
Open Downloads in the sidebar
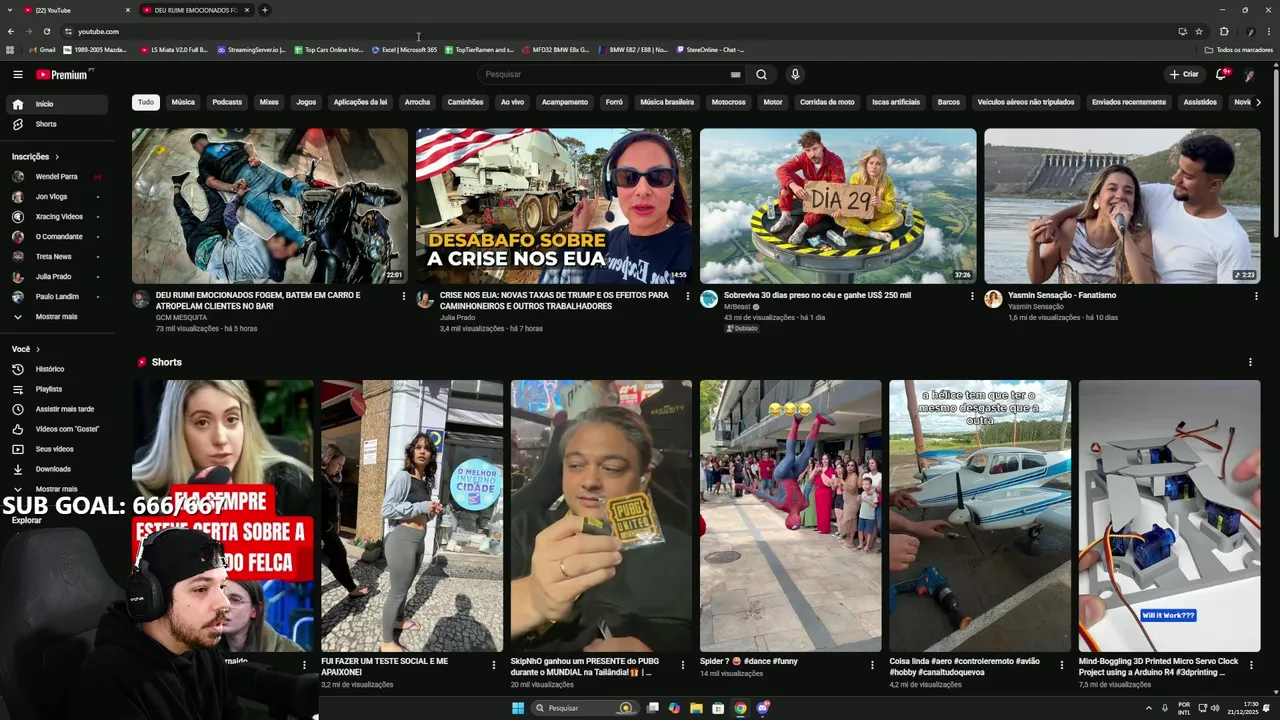coord(56,469)
